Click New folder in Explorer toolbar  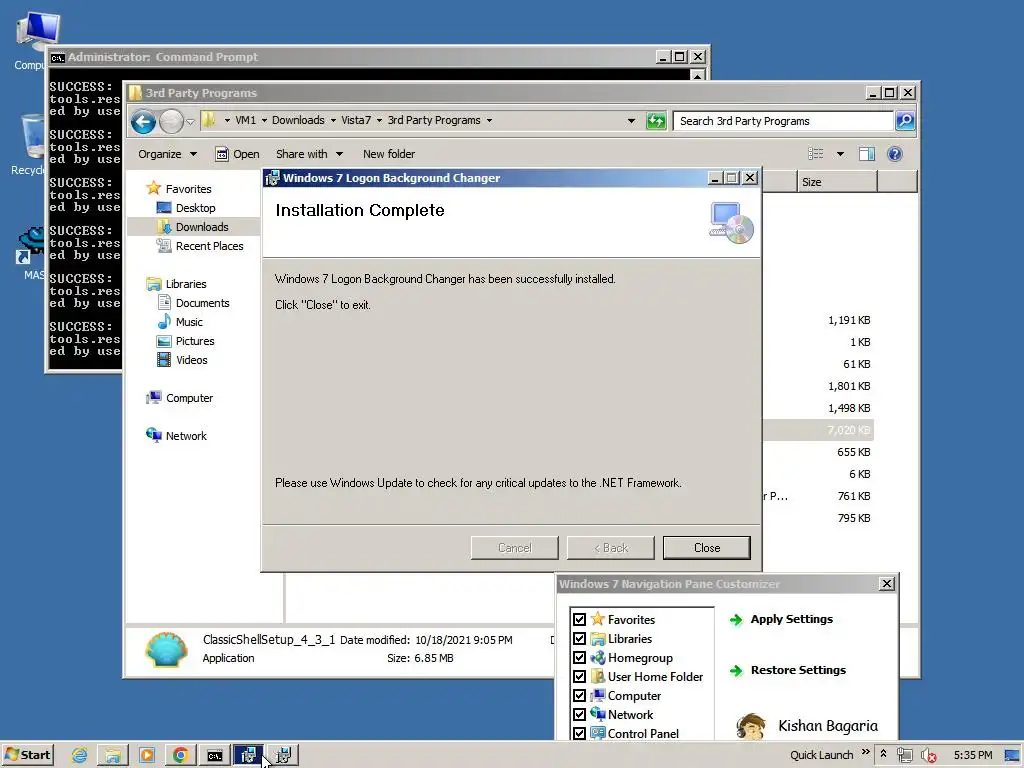pyautogui.click(x=389, y=154)
